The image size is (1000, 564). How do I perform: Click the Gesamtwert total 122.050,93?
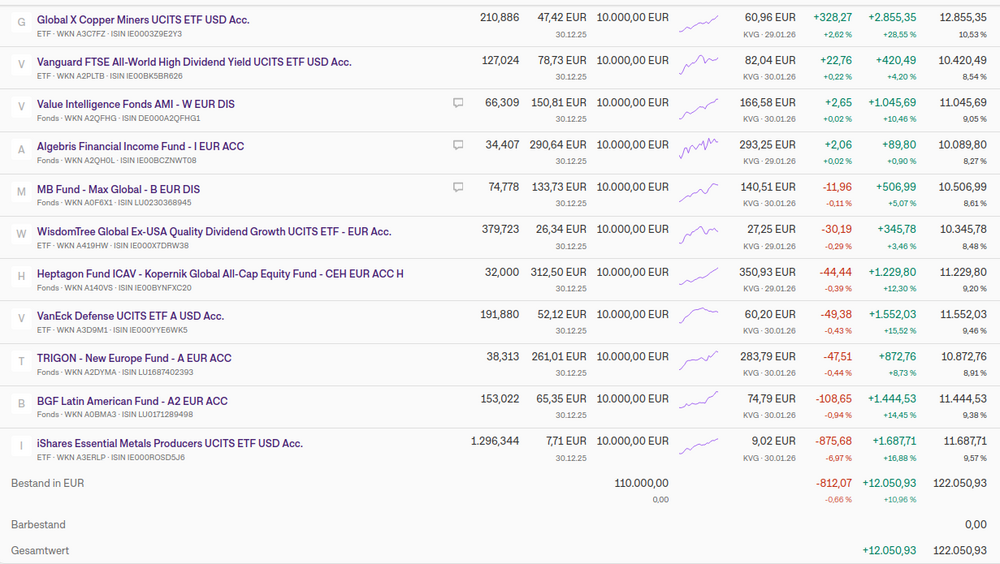tap(960, 551)
